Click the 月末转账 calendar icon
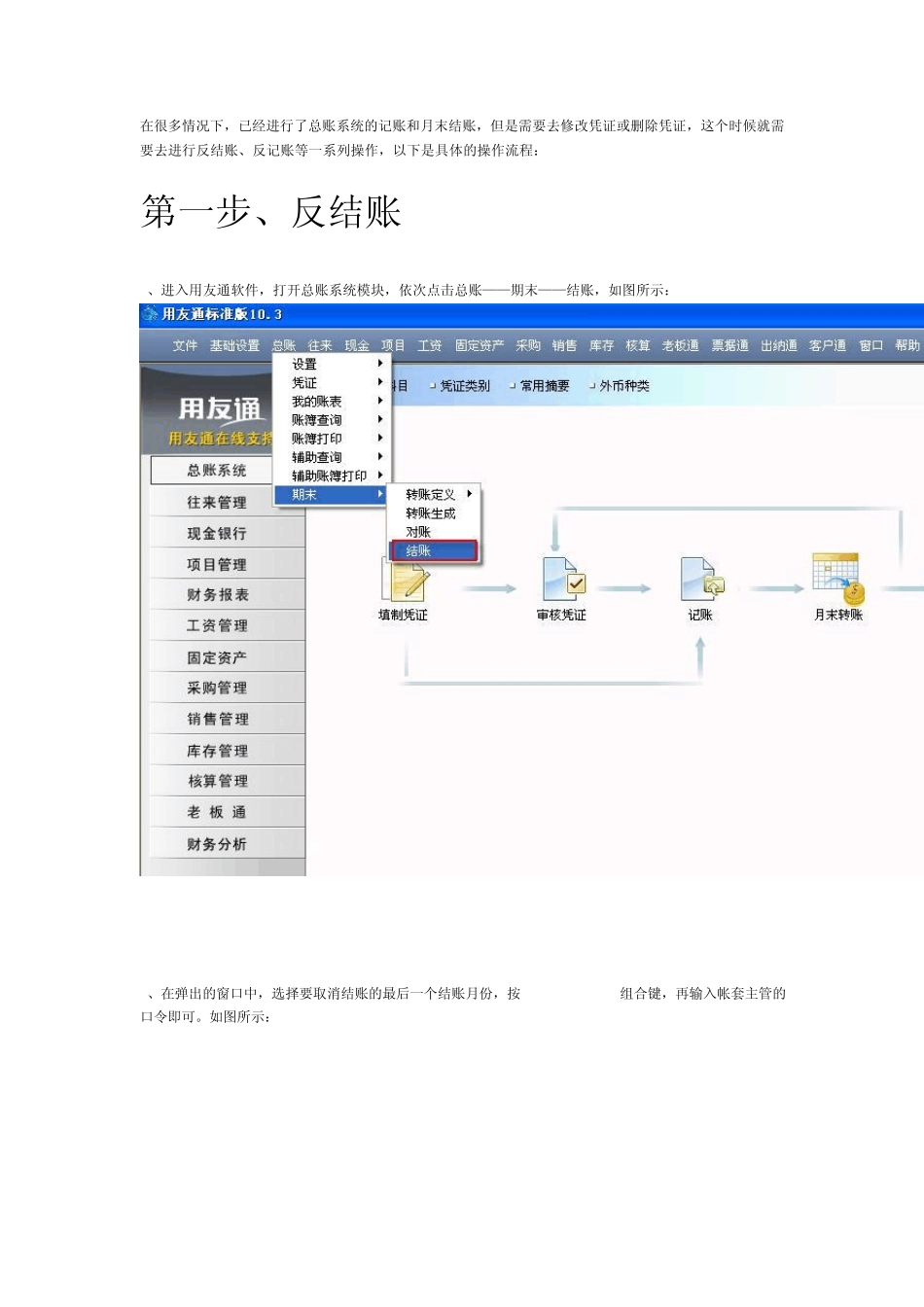Viewport: 924px width, 1307px height. pos(838,578)
